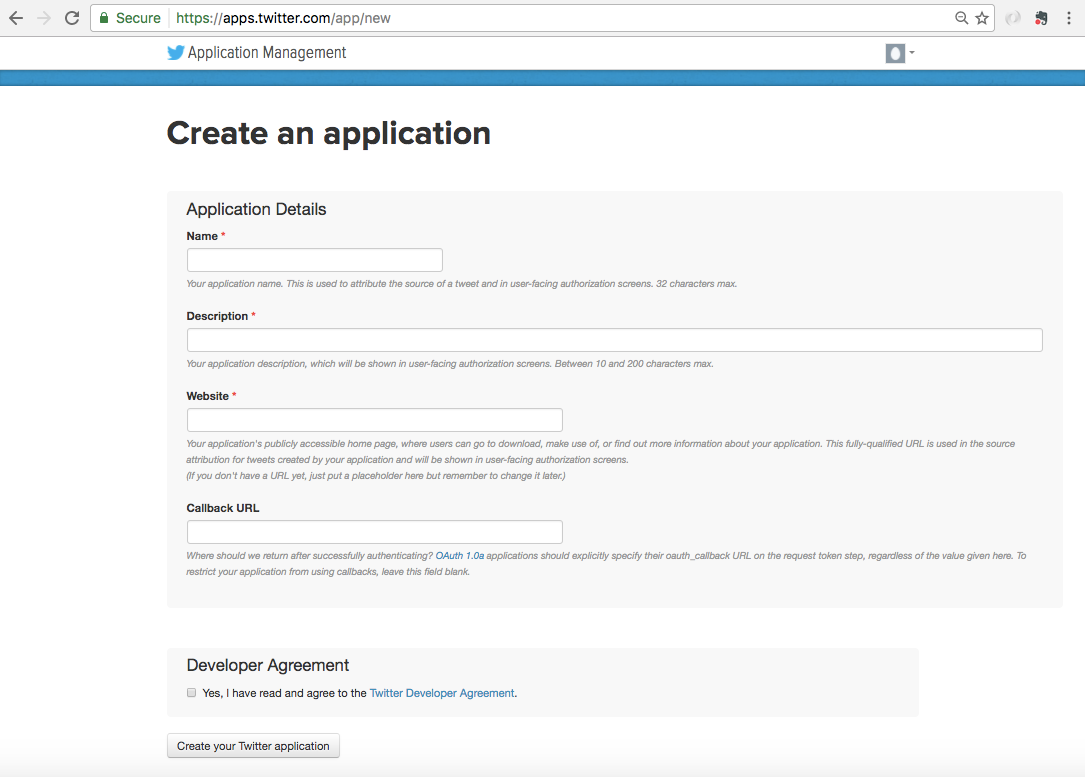Click the Application Management header title
1085x777 pixels.
coord(267,53)
